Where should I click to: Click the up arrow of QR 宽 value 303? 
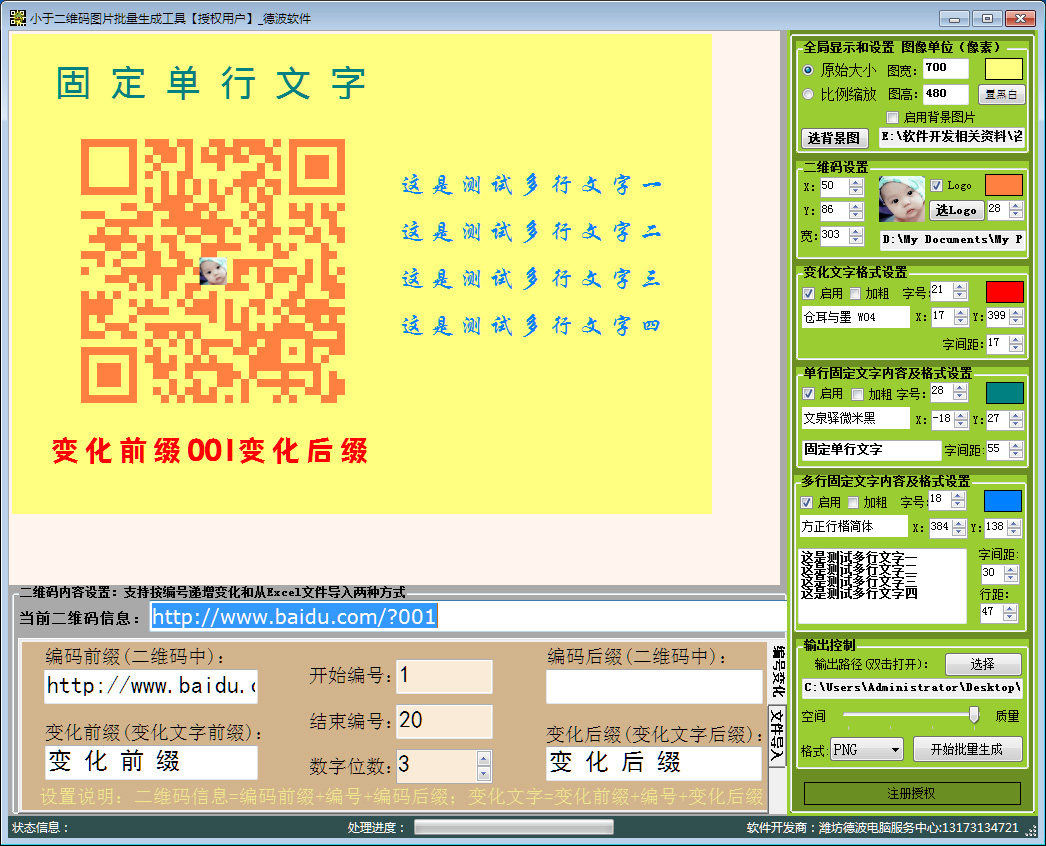pyautogui.click(x=857, y=231)
